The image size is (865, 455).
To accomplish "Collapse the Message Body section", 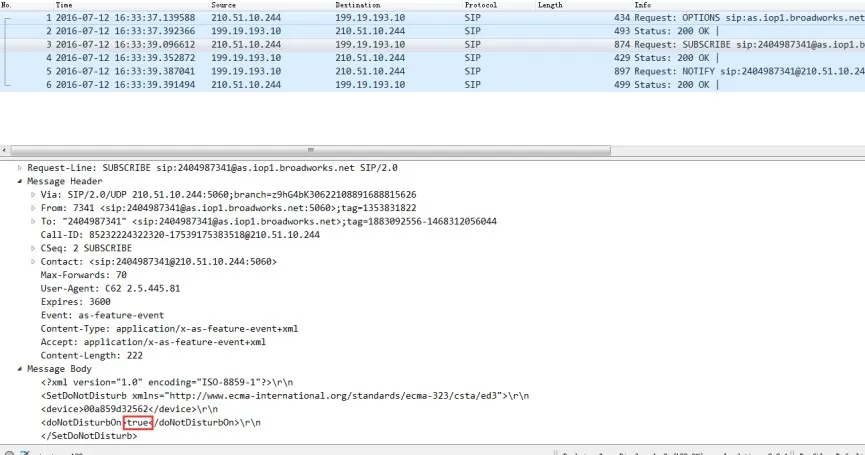I will [x=20, y=369].
